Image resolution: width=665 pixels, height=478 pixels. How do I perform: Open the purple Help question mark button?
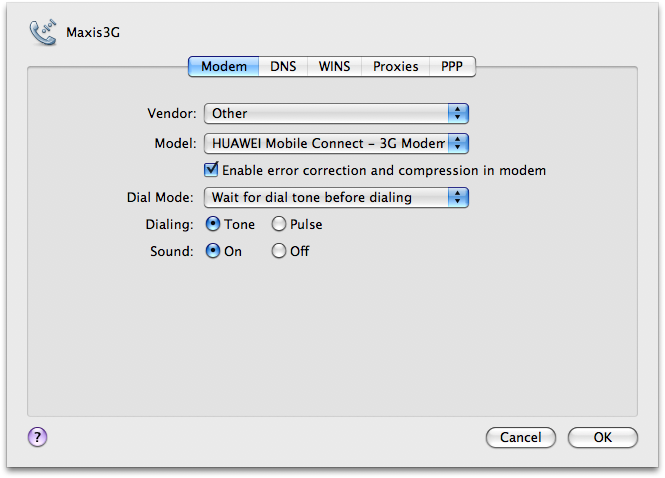(x=38, y=436)
